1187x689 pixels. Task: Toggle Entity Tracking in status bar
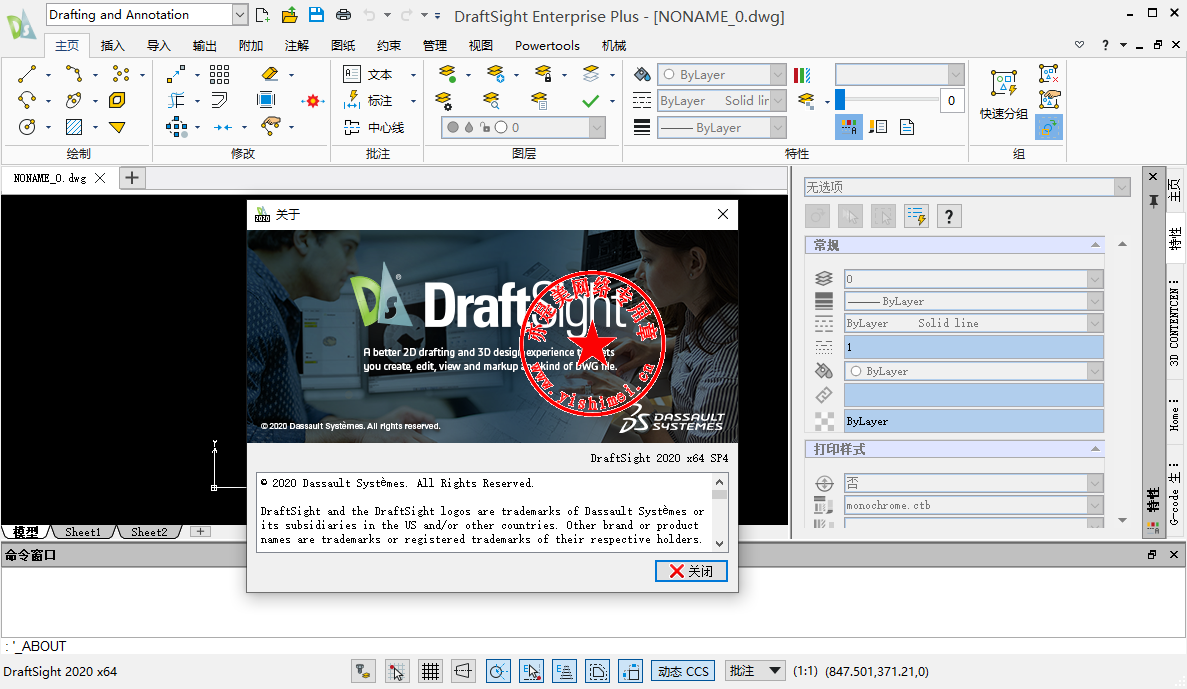pos(564,671)
